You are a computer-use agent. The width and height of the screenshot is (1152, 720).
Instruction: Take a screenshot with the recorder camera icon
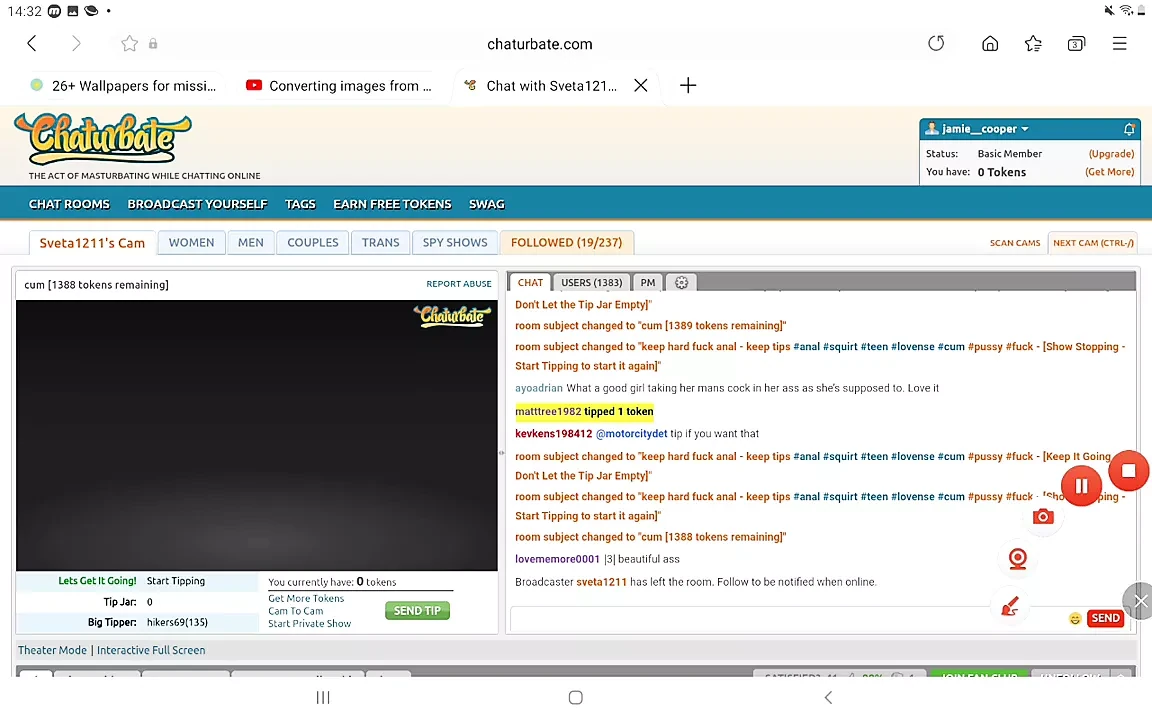(x=1043, y=516)
